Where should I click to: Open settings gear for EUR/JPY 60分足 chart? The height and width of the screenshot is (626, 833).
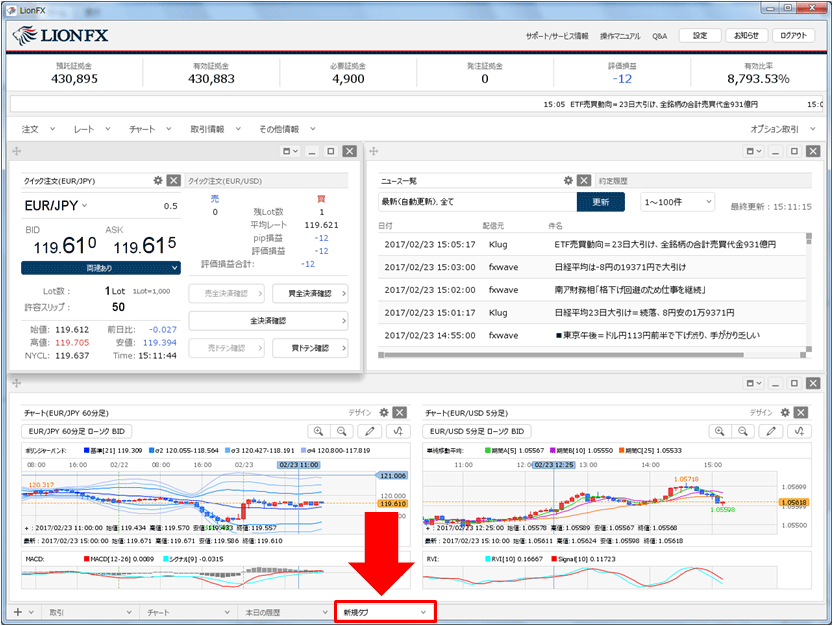384,412
